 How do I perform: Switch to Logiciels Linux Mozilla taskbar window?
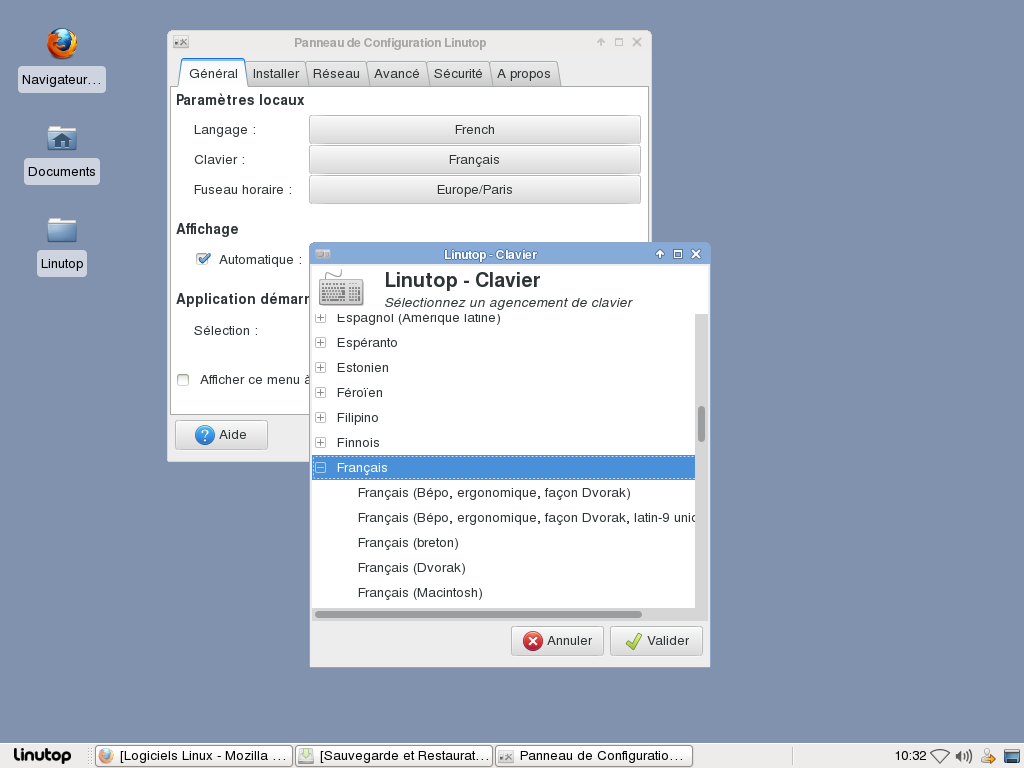tap(194, 756)
